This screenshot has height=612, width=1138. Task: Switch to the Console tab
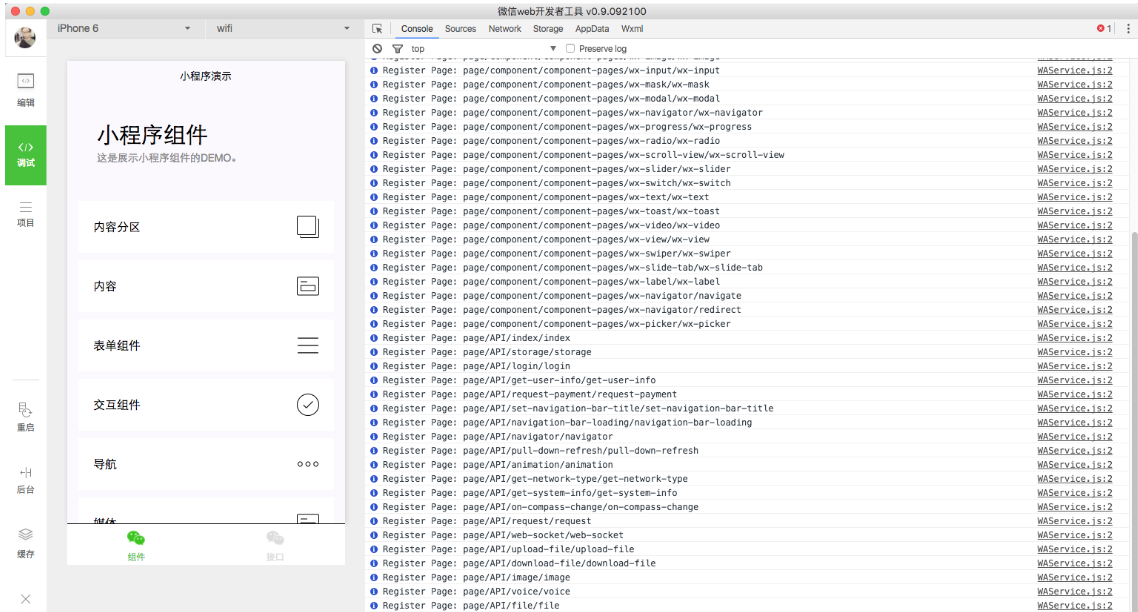[417, 29]
